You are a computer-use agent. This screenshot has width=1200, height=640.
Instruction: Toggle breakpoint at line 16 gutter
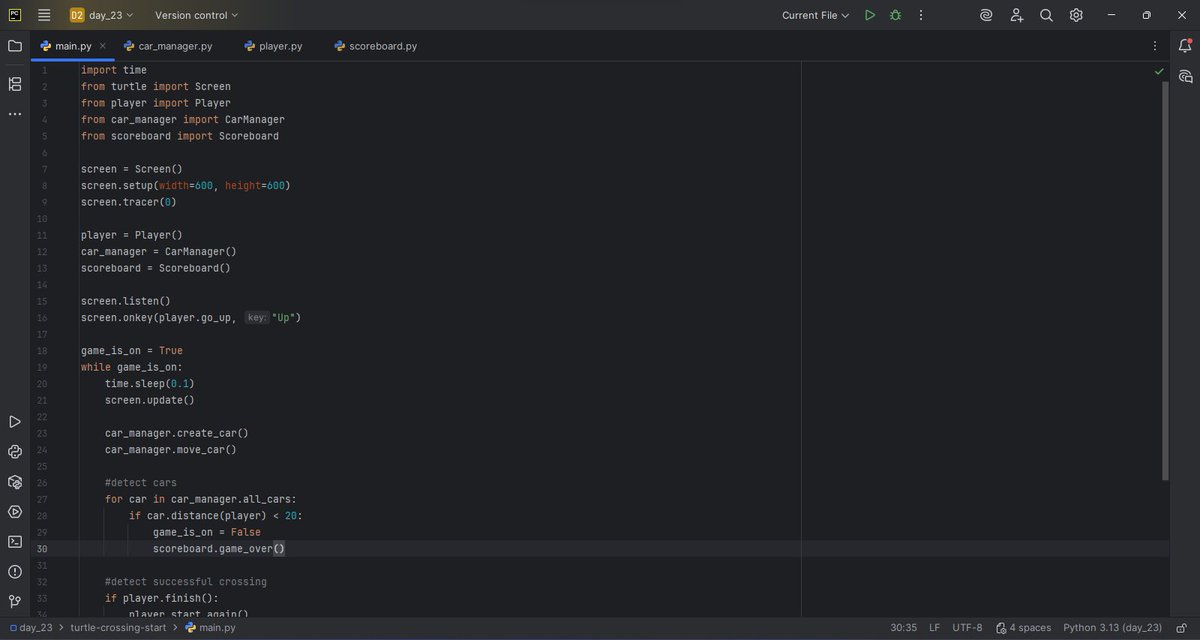click(x=42, y=318)
